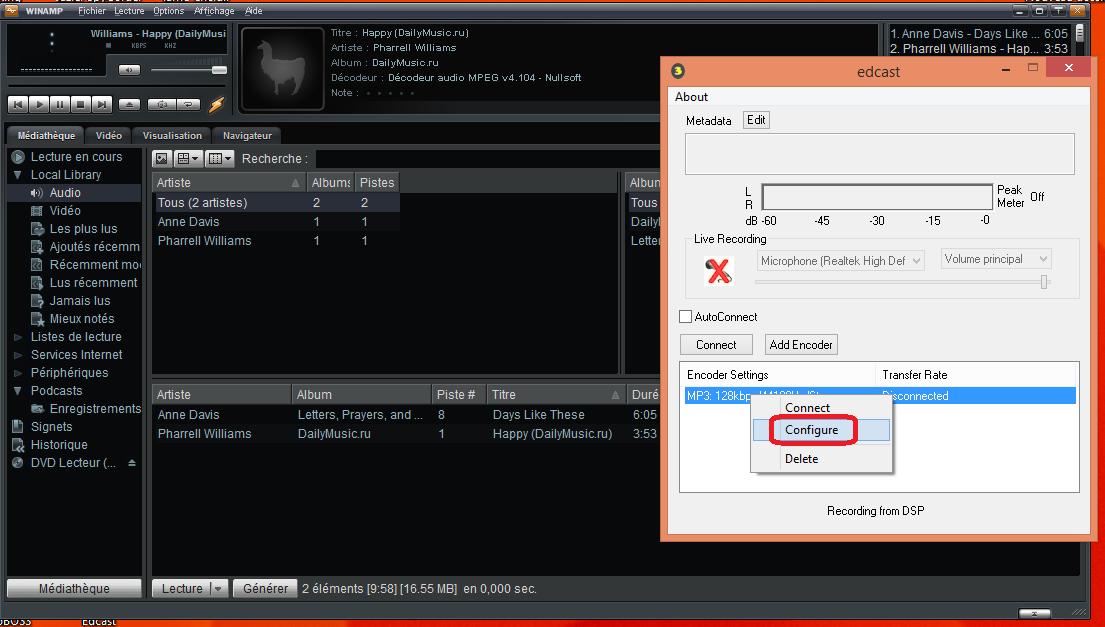The width and height of the screenshot is (1105, 627).
Task: Toggle shuffle mode in Winamp
Action: pos(162,105)
